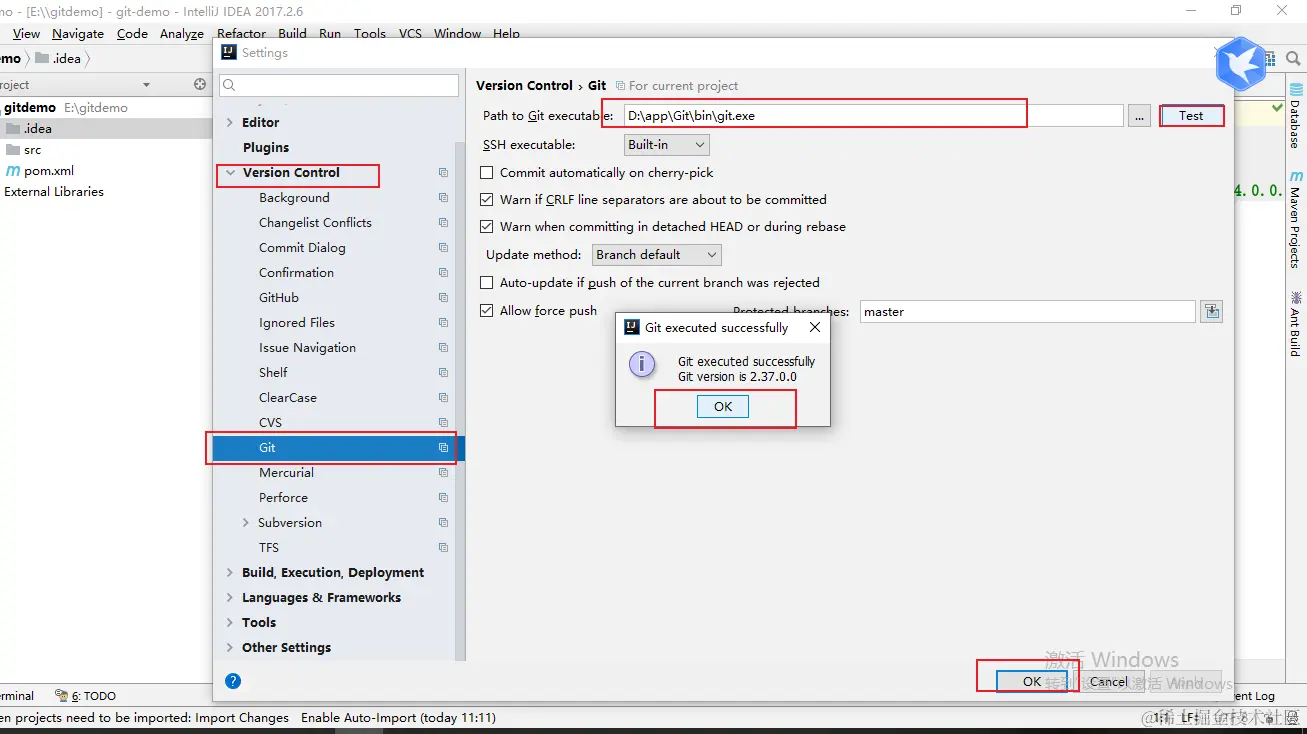Open the Code menu
This screenshot has width=1307, height=734.
(132, 33)
